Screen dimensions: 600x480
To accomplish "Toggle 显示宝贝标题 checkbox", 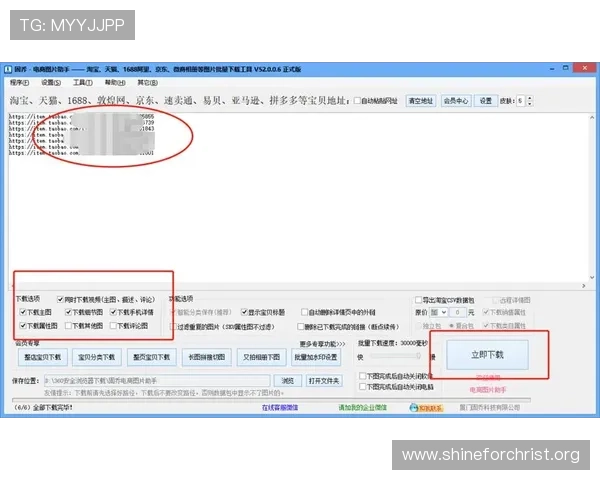I will click(244, 312).
